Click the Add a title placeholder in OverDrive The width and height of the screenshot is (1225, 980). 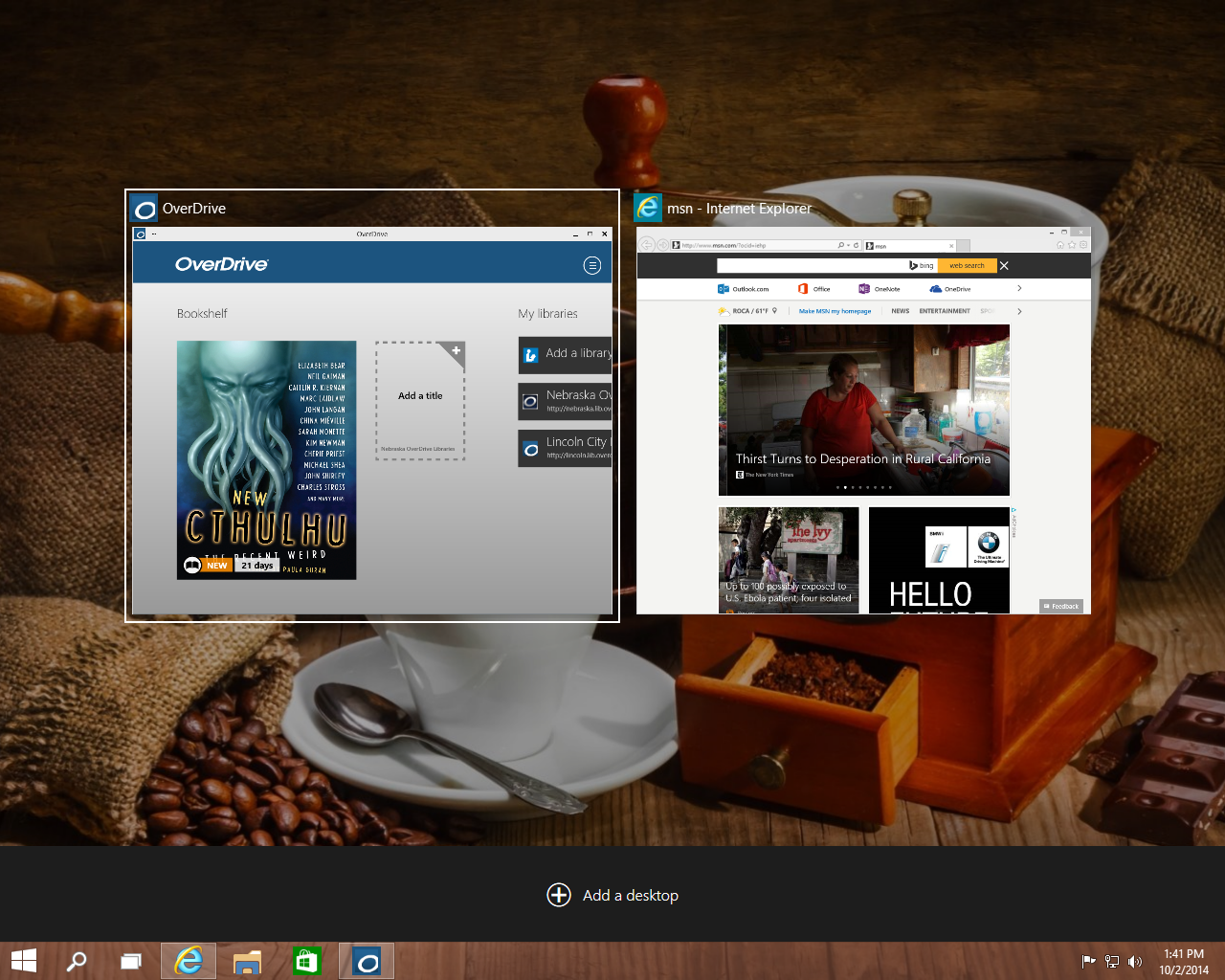click(420, 401)
